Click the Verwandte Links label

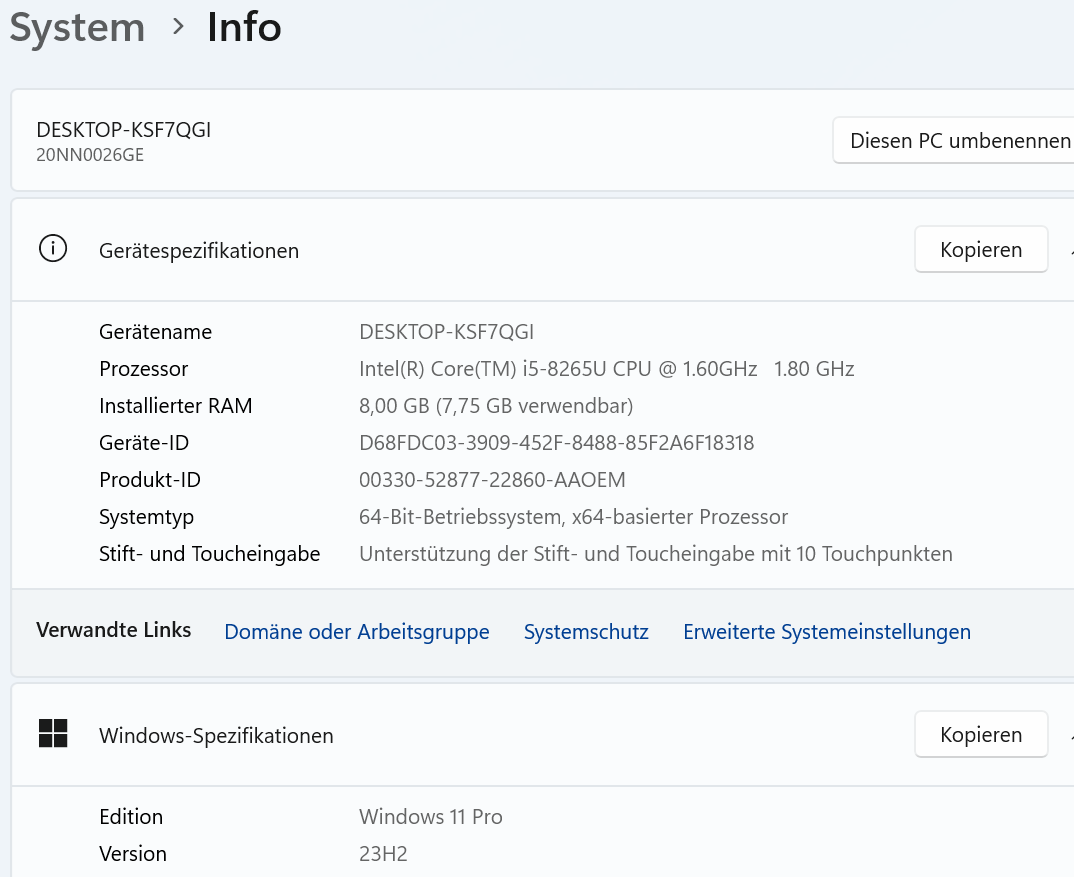coord(114,630)
